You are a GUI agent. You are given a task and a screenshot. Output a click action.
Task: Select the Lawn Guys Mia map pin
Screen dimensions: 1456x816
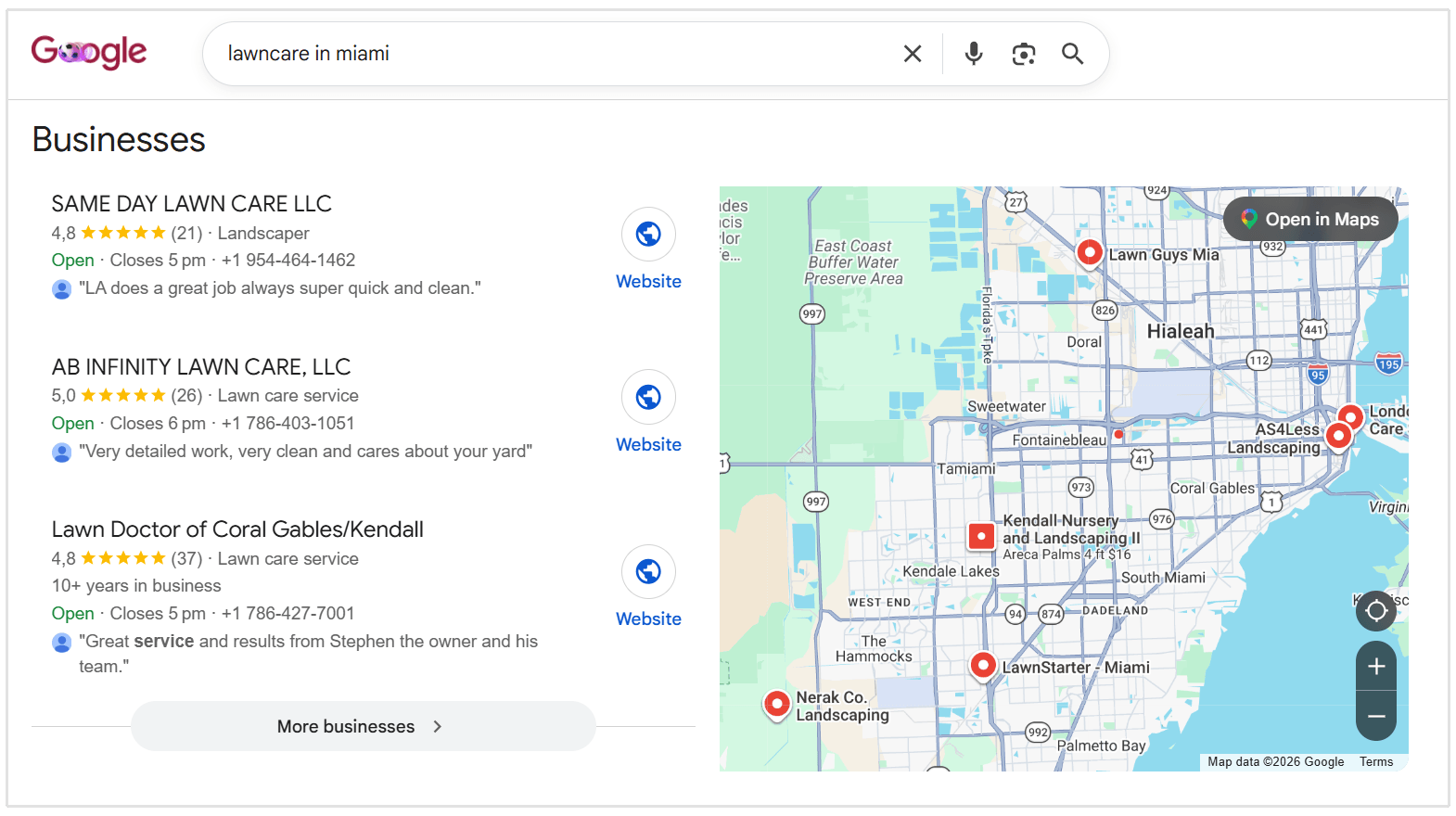pyautogui.click(x=1090, y=251)
